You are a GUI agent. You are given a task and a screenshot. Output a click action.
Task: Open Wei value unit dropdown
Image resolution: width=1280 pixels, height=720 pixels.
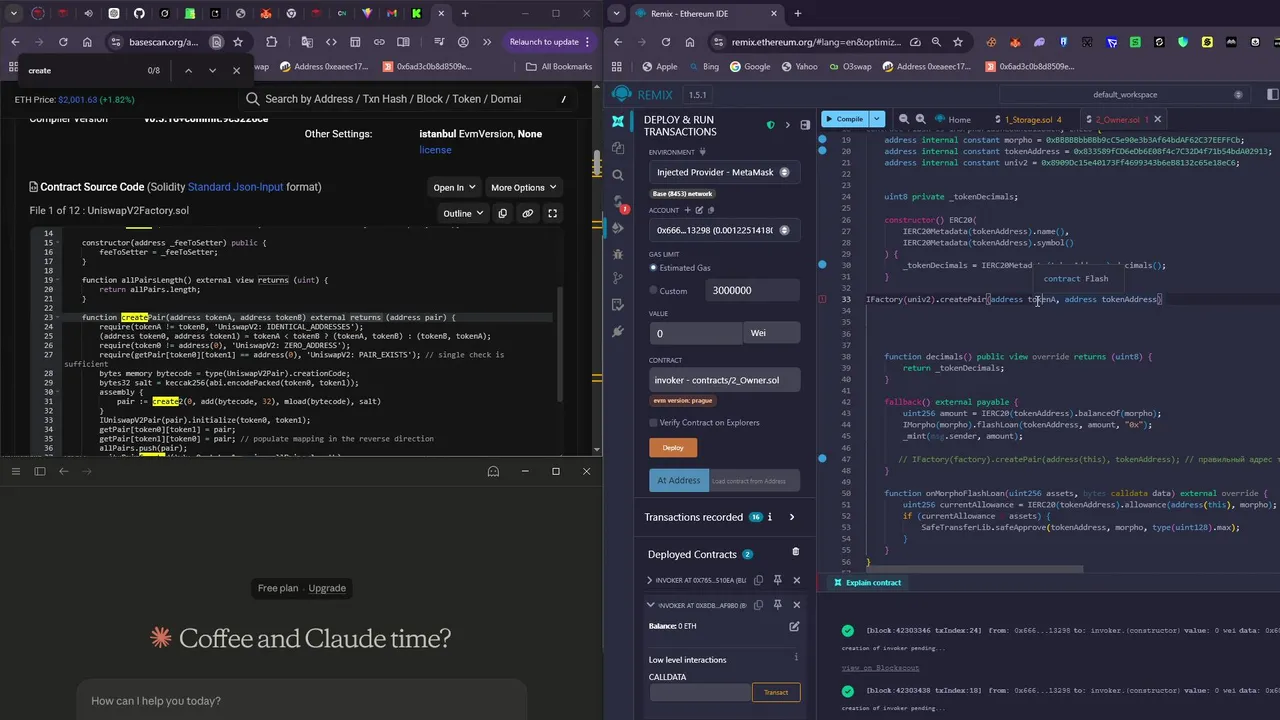point(772,333)
